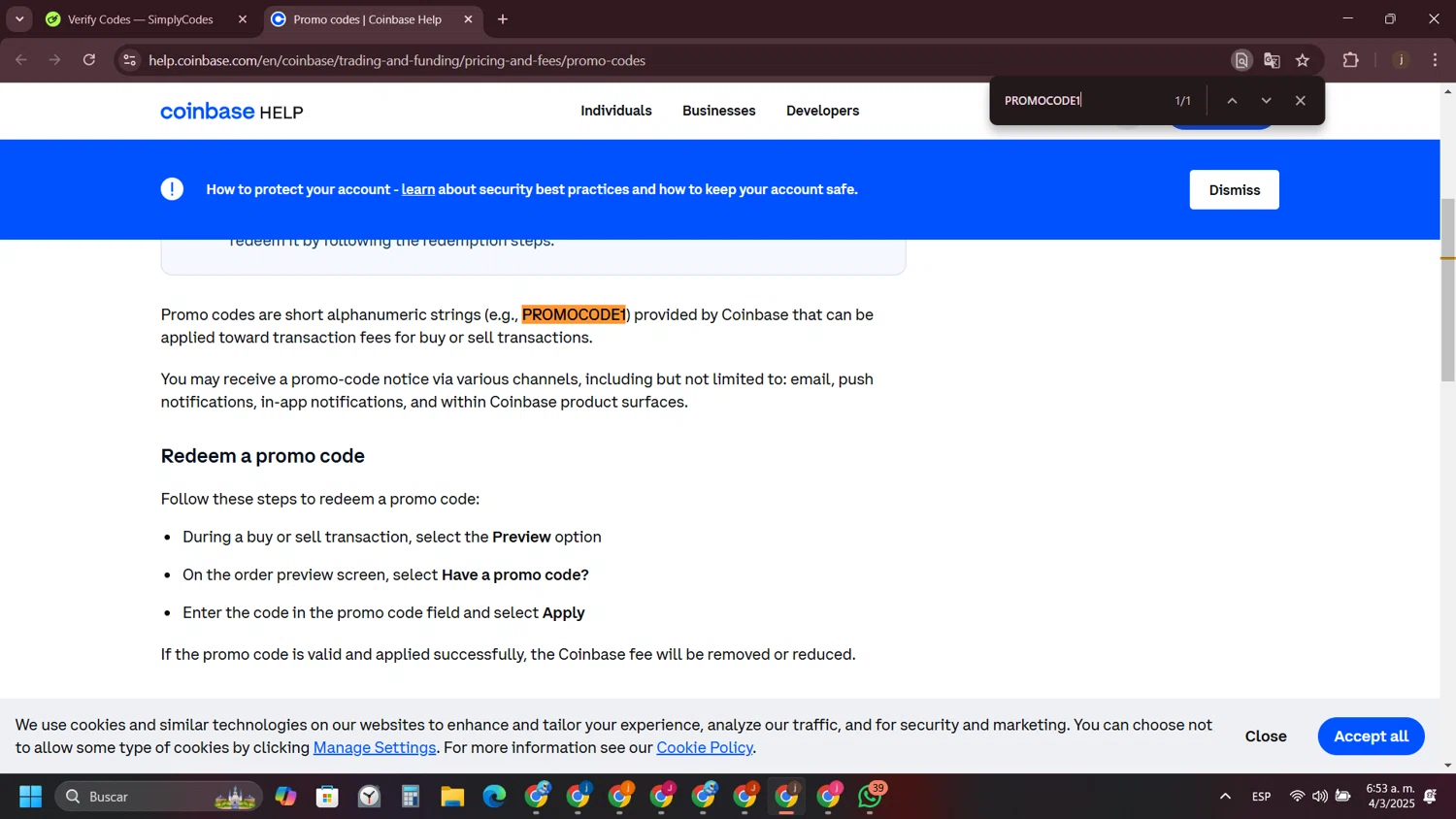Open the Individuals menu
This screenshot has width=1456, height=819.
(x=616, y=111)
